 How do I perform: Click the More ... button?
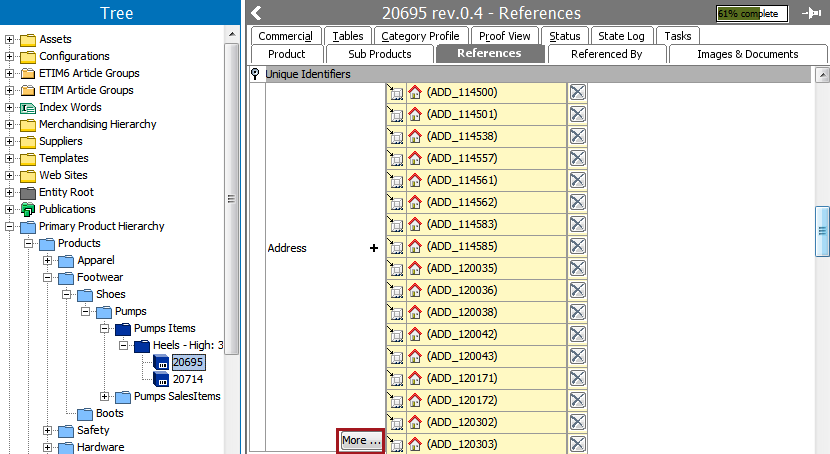click(361, 441)
